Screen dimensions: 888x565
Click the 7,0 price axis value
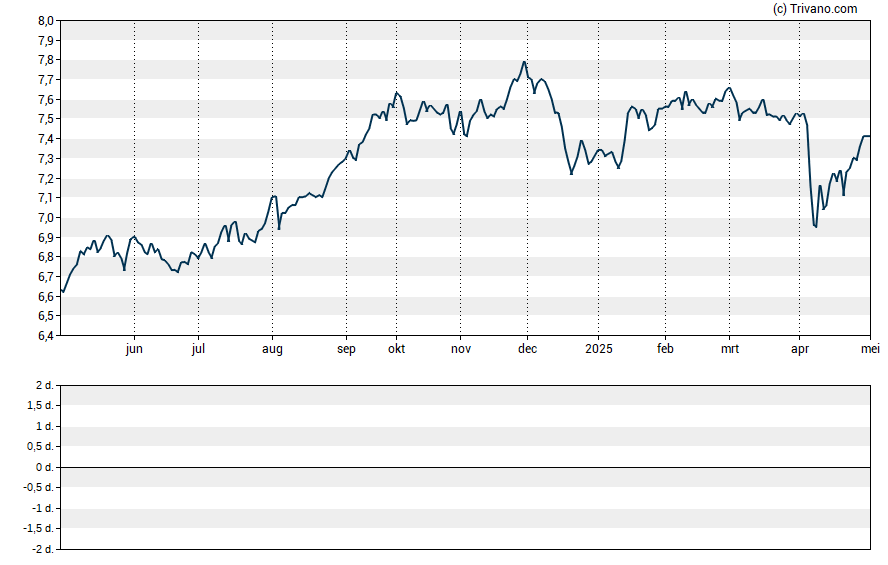[x=46, y=217]
